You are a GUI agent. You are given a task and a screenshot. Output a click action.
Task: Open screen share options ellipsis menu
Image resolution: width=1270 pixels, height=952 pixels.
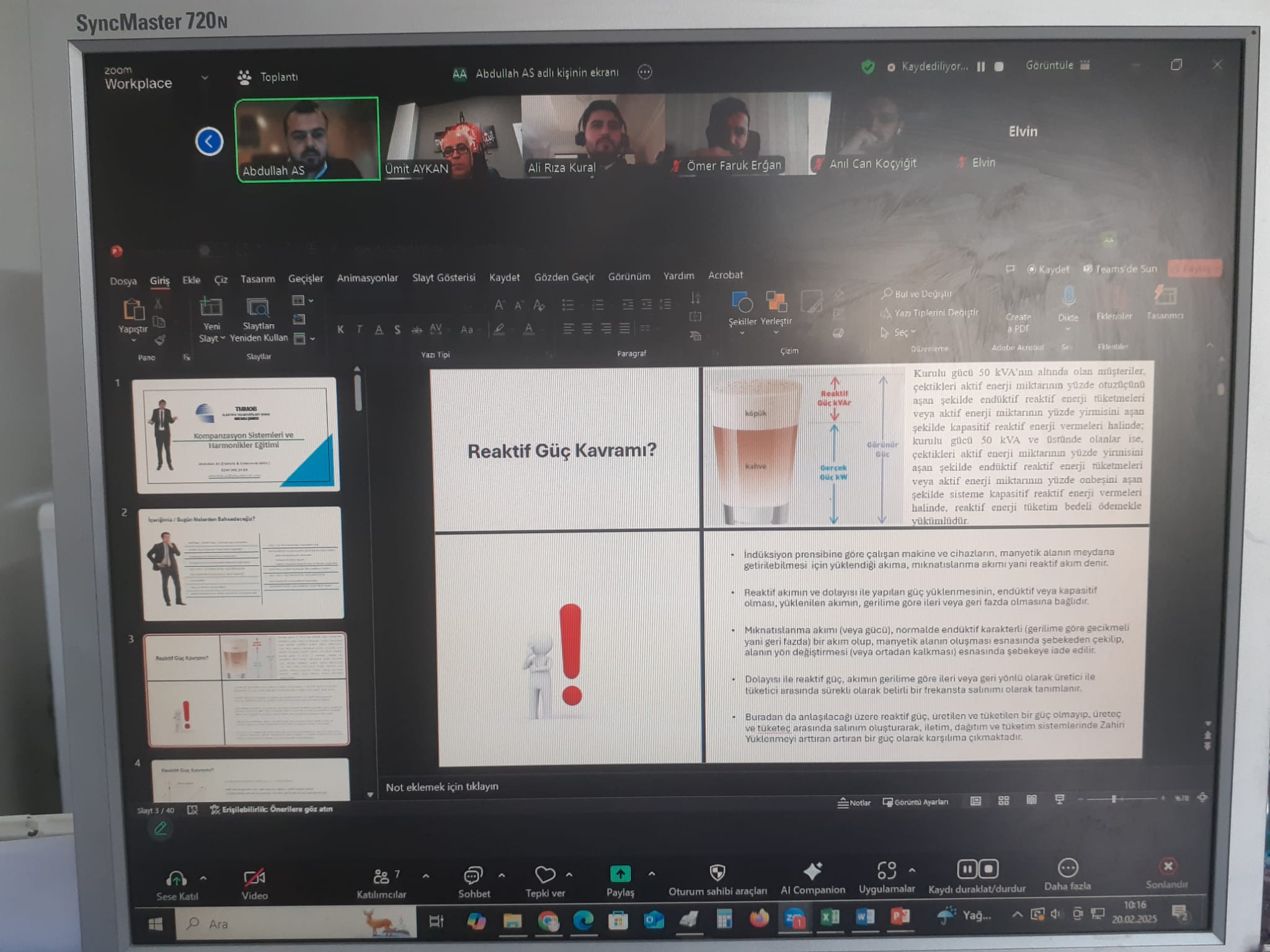(645, 72)
